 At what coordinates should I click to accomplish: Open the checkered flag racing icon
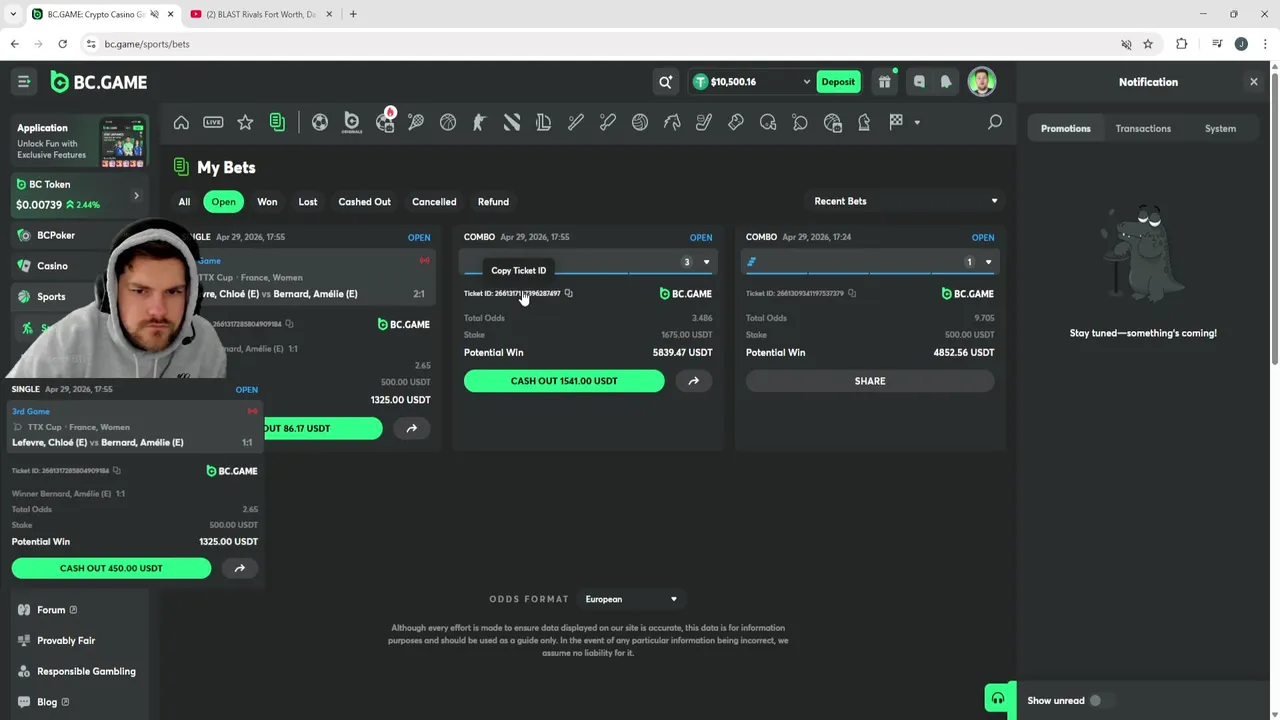(x=896, y=122)
